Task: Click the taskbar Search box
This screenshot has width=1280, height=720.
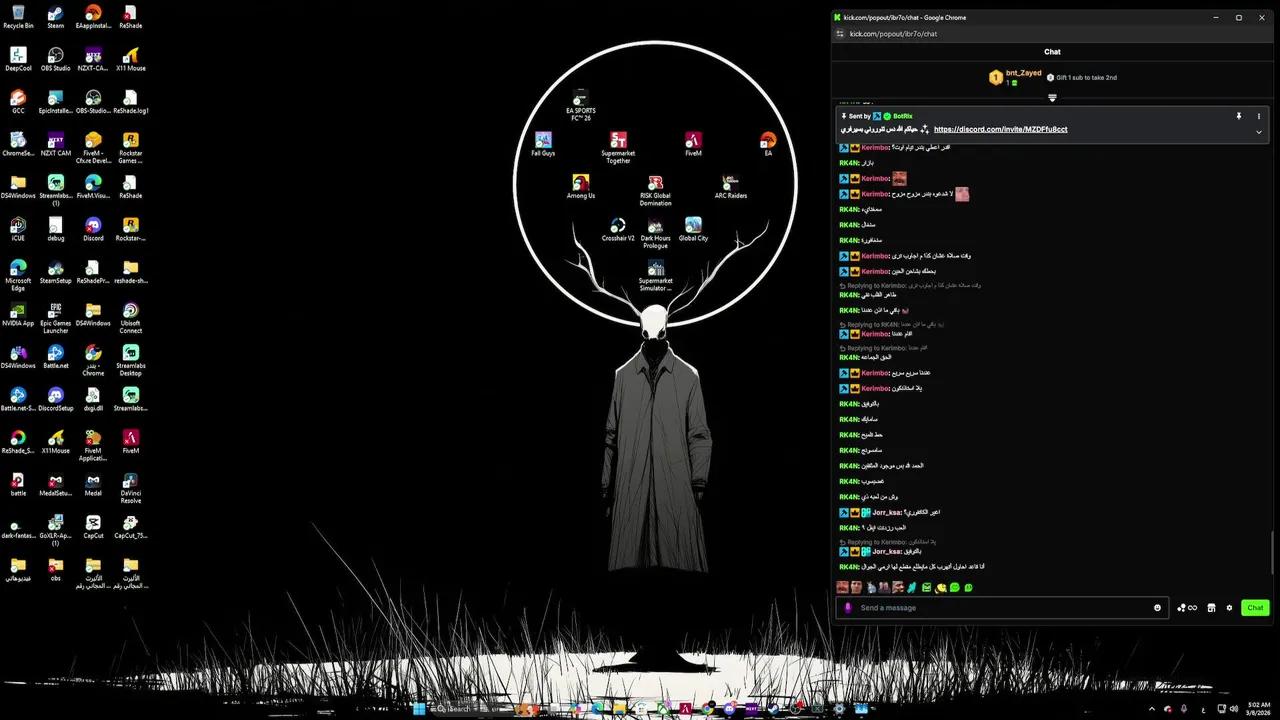Action: 470,708
